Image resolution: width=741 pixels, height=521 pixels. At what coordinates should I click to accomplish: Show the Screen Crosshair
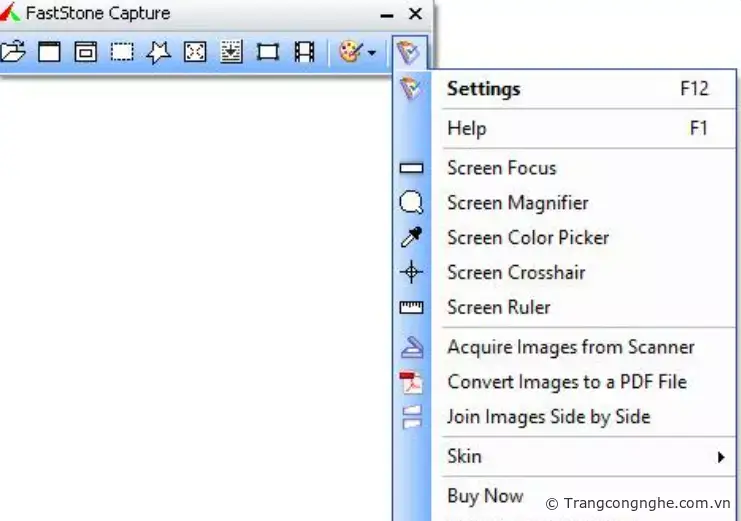pyautogui.click(x=516, y=272)
